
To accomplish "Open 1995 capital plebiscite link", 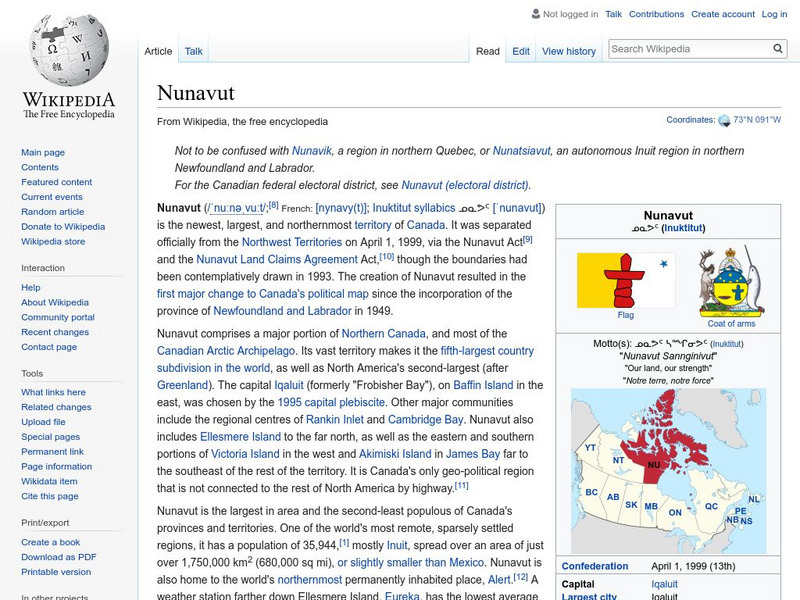I will pyautogui.click(x=331, y=402).
